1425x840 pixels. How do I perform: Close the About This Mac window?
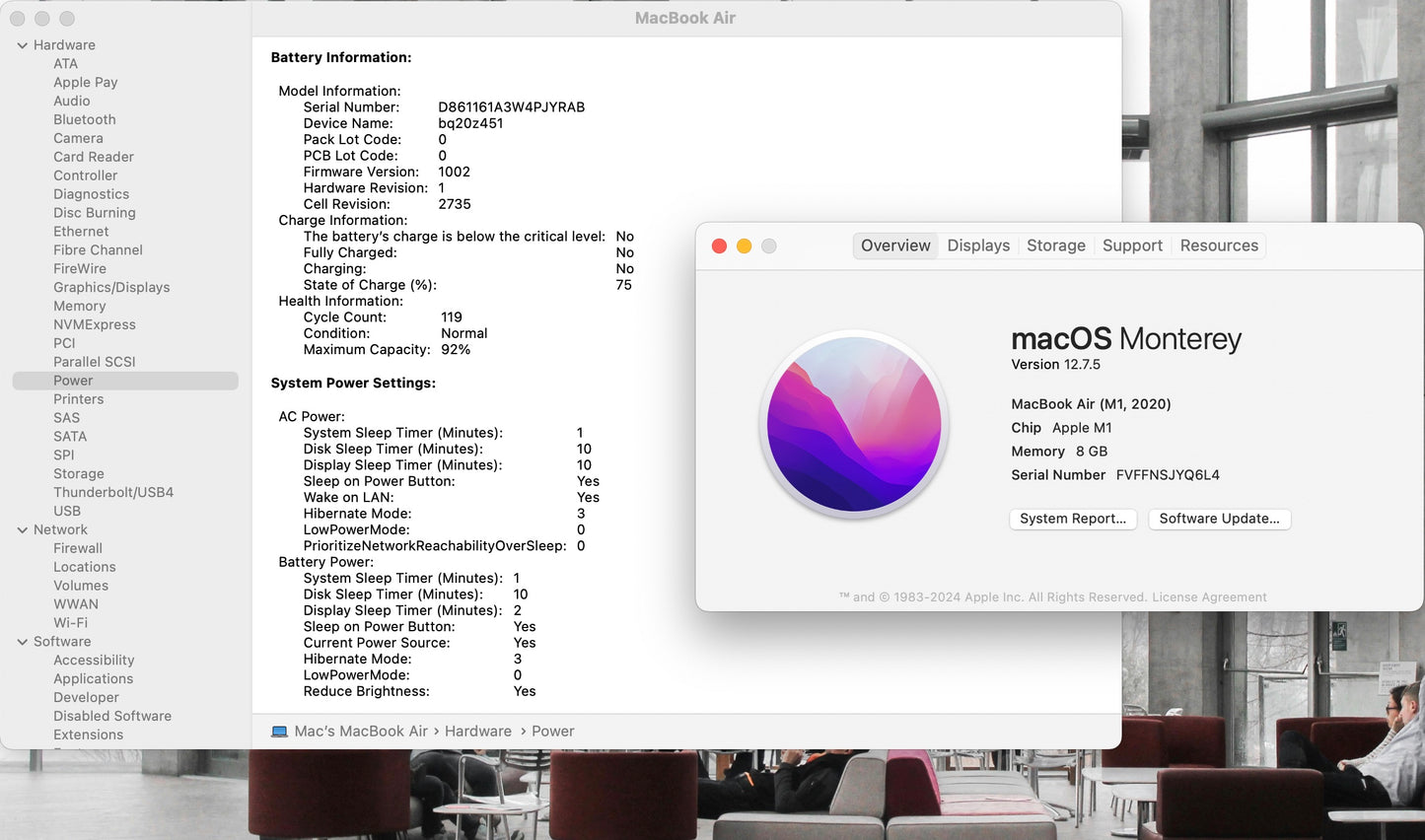(719, 246)
